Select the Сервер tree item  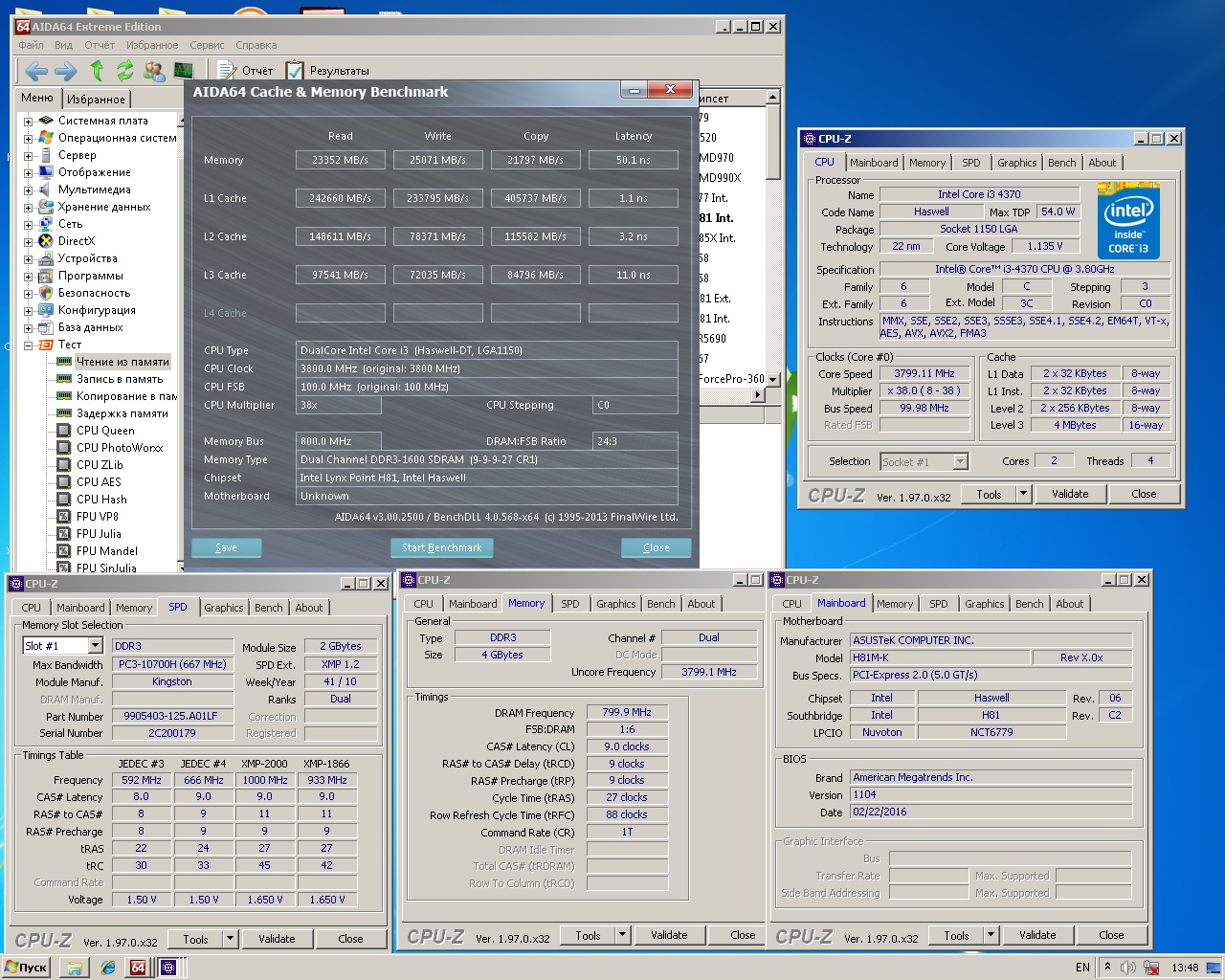point(77,155)
